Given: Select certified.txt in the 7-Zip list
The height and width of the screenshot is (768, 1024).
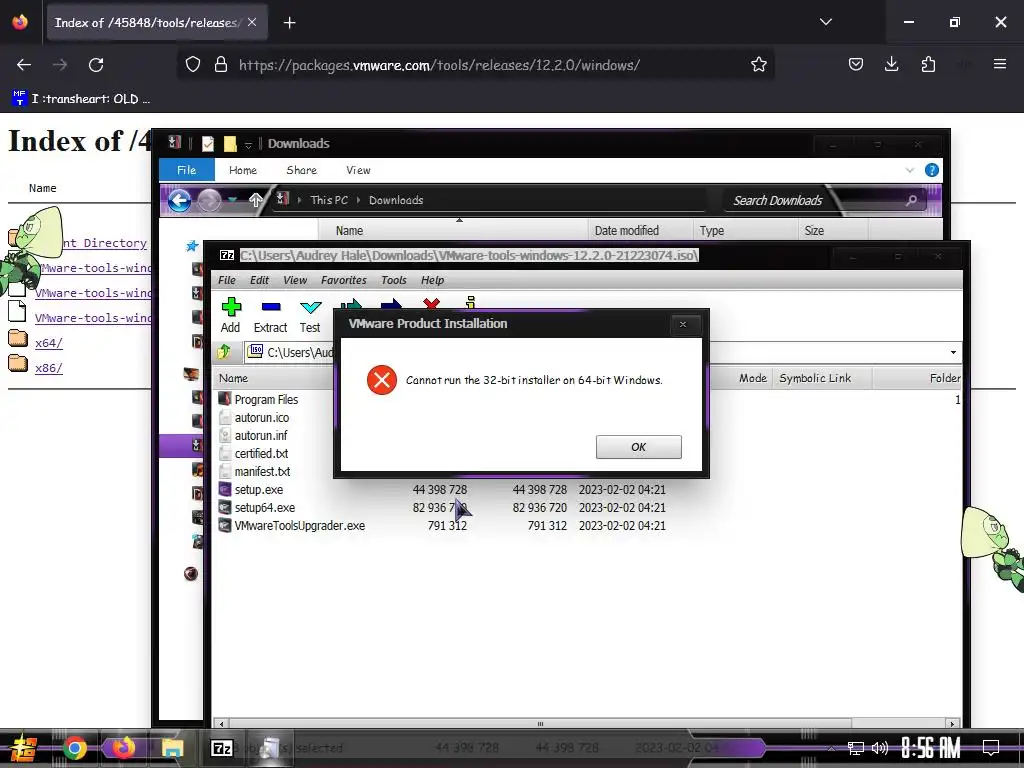Looking at the screenshot, I should coord(261,454).
